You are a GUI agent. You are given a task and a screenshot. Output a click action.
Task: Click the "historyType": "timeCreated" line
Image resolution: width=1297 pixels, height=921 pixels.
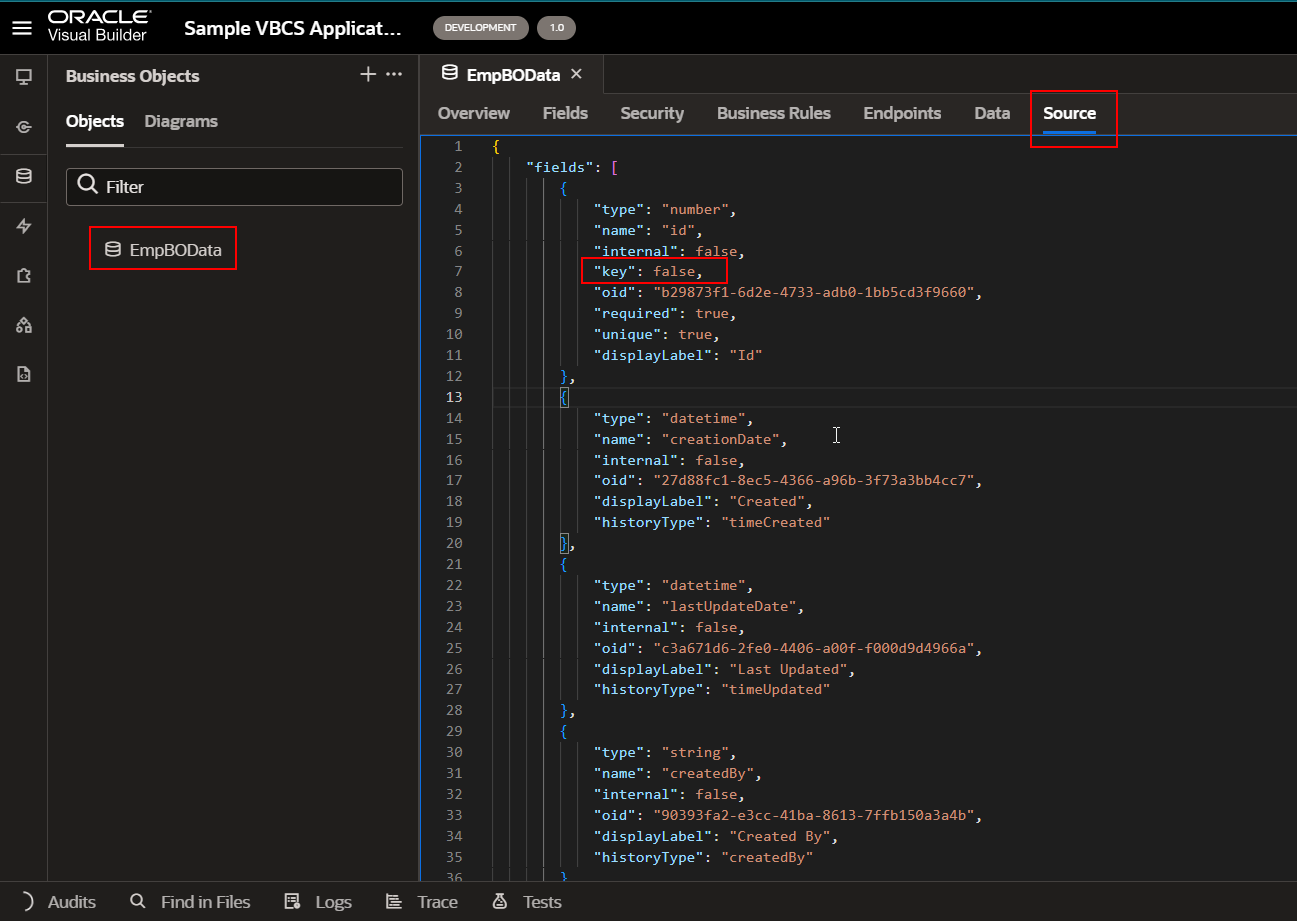(712, 522)
